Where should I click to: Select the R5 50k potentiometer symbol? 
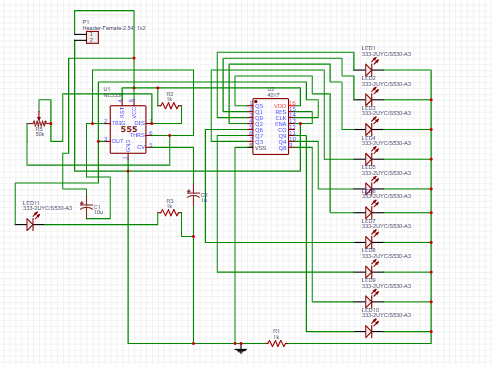[39, 122]
